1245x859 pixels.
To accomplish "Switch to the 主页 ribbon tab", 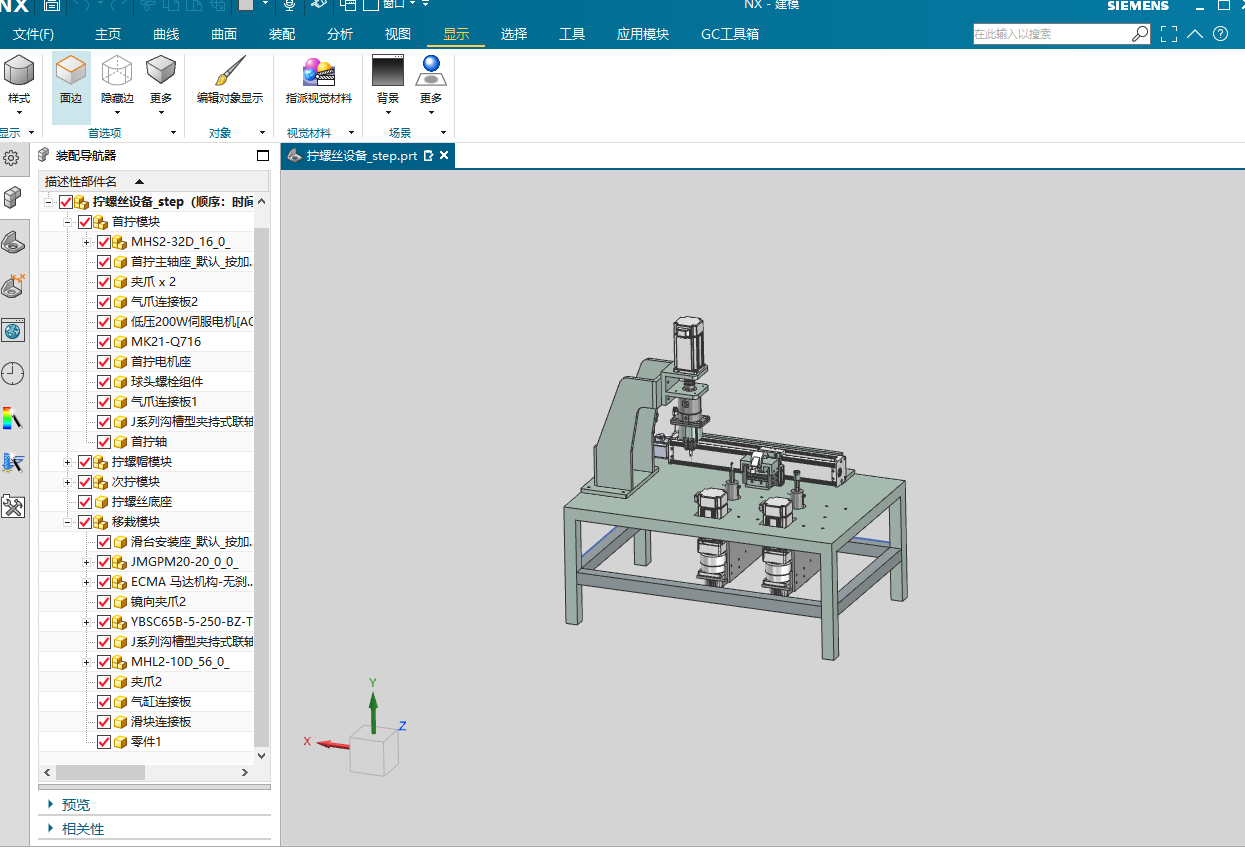I will 108,34.
